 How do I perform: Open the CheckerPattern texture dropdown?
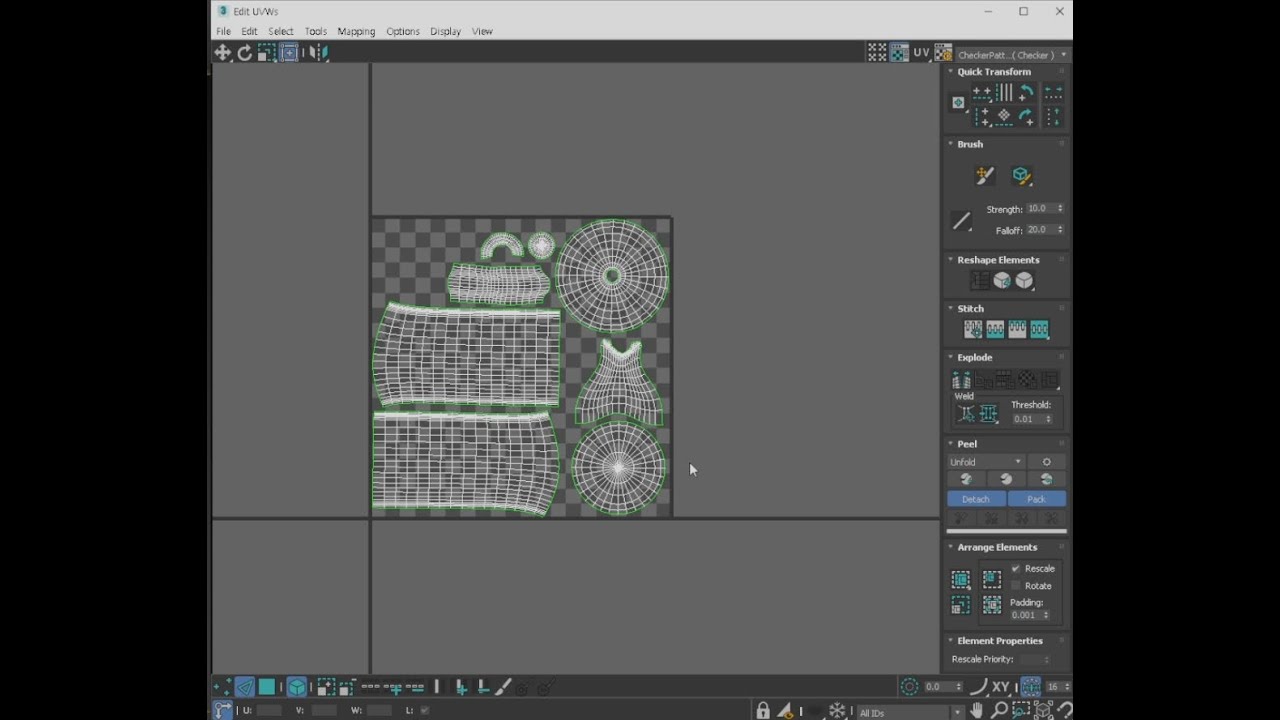coord(1011,55)
